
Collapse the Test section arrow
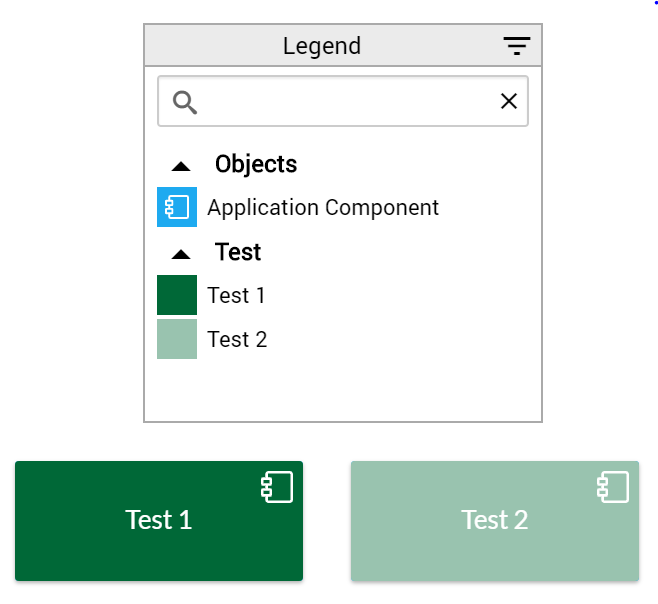[x=181, y=254]
